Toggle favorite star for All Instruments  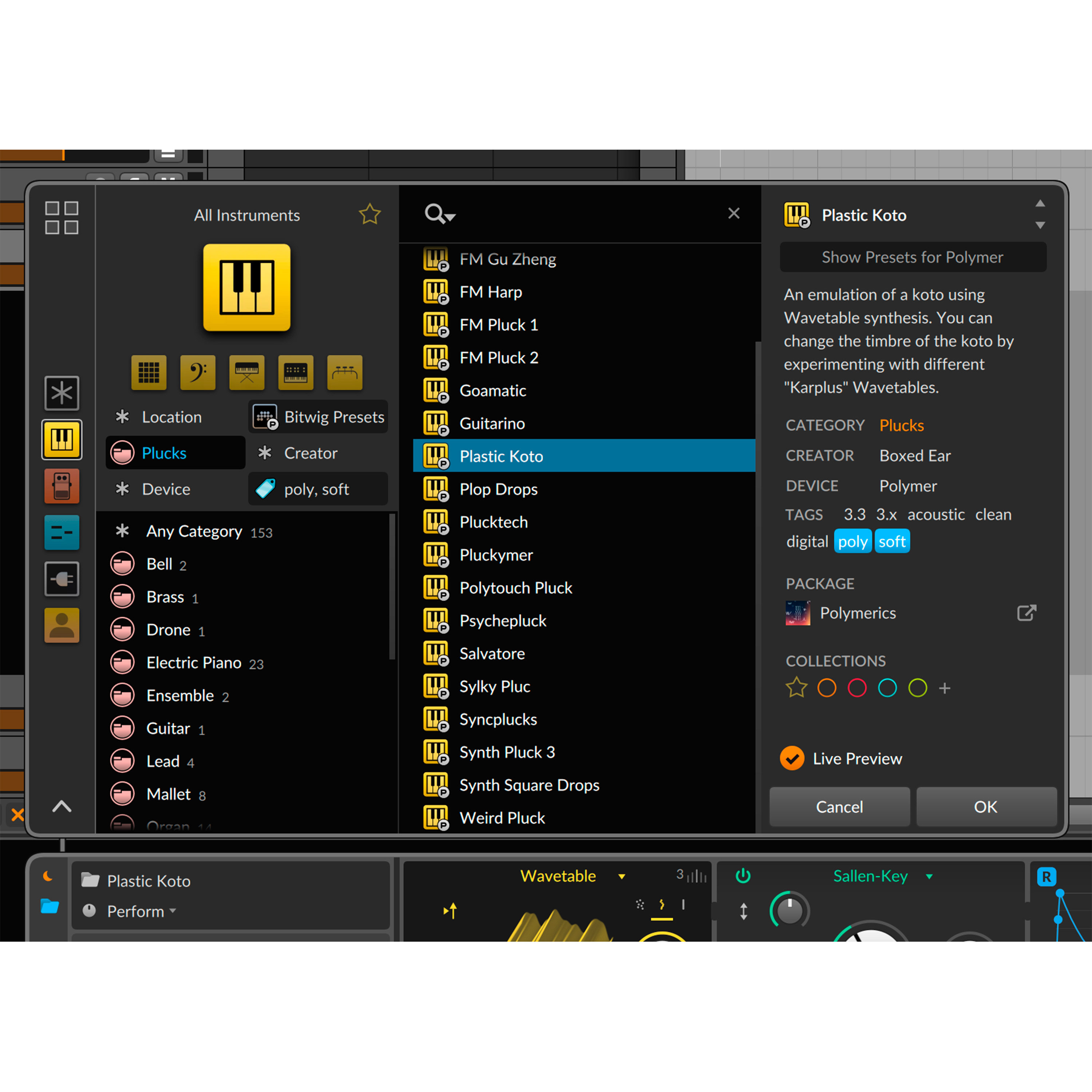click(370, 214)
